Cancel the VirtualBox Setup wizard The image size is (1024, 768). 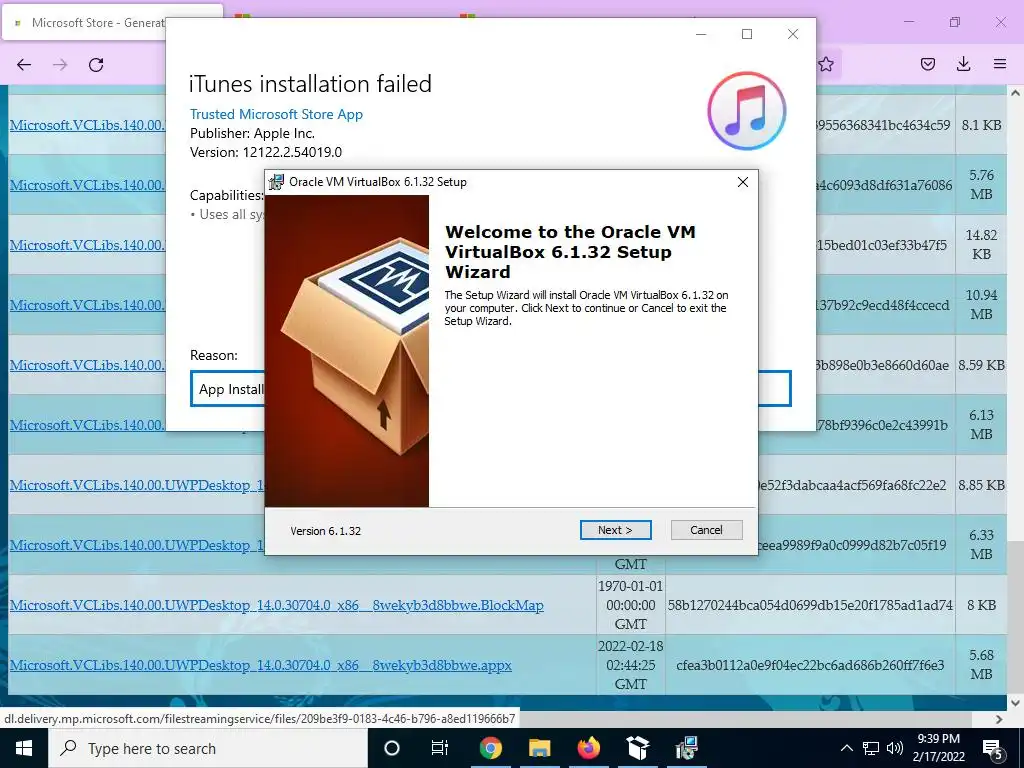tap(707, 530)
